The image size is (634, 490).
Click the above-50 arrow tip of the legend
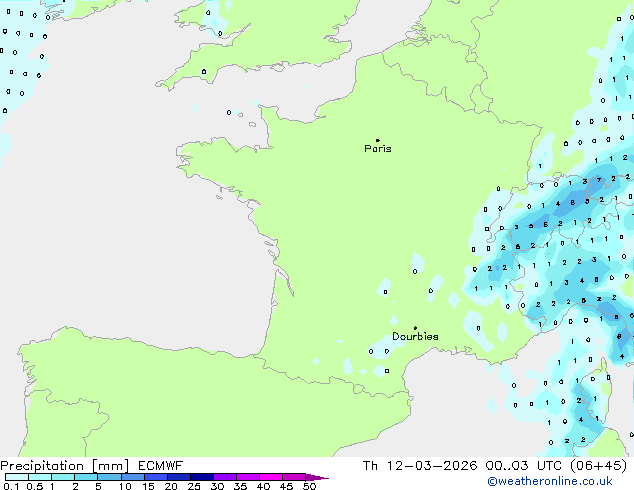tap(317, 477)
